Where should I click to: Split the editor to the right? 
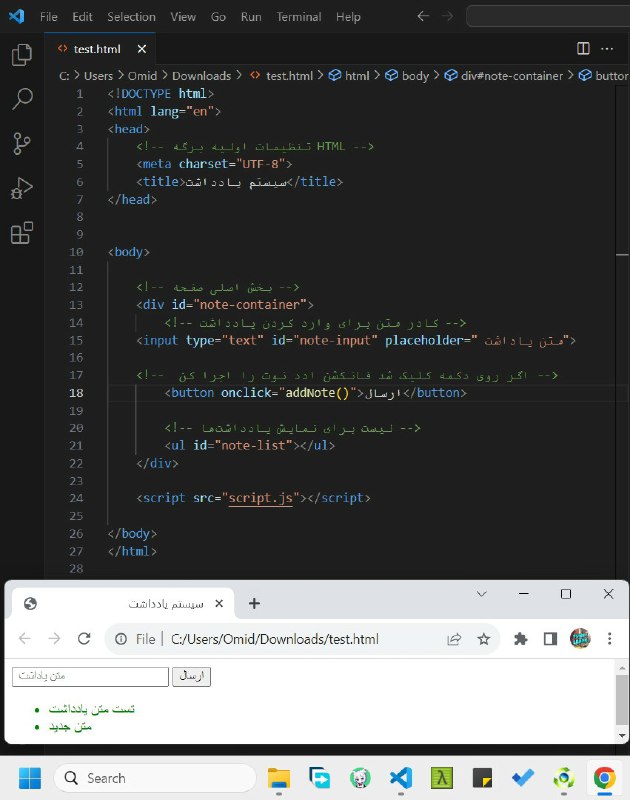tap(583, 48)
